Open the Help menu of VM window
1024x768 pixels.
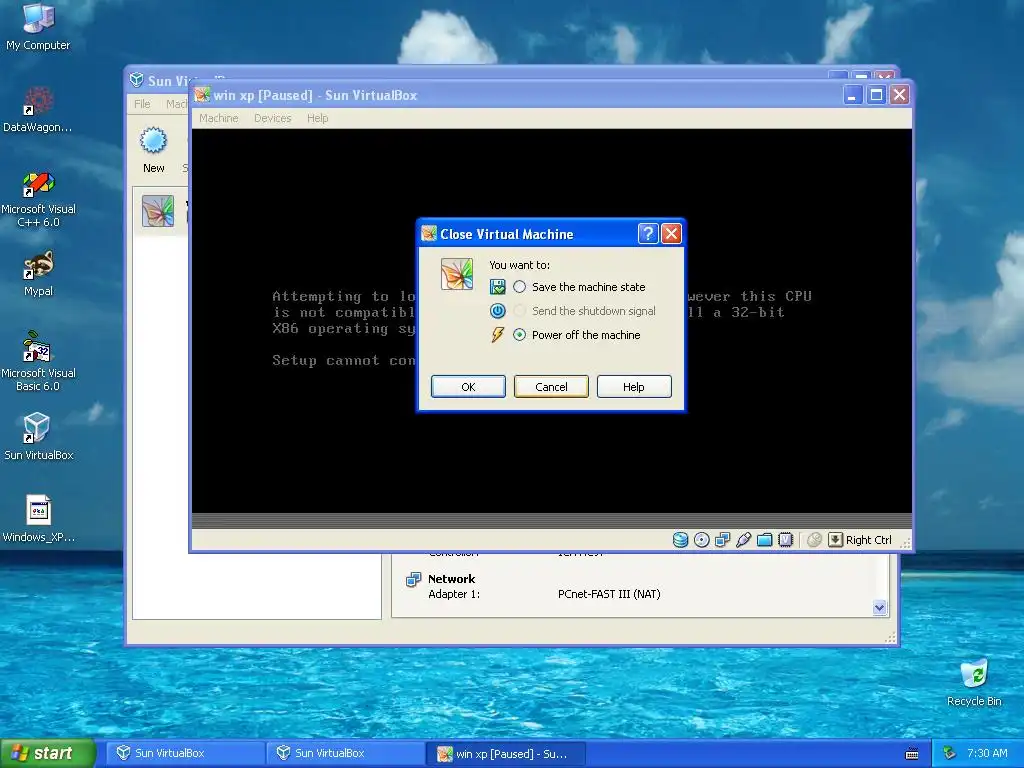(317, 118)
